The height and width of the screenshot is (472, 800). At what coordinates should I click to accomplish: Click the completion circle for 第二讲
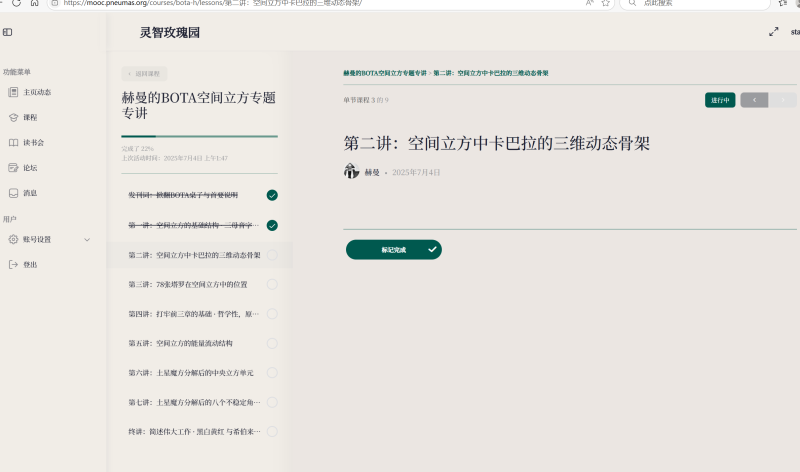pos(272,255)
